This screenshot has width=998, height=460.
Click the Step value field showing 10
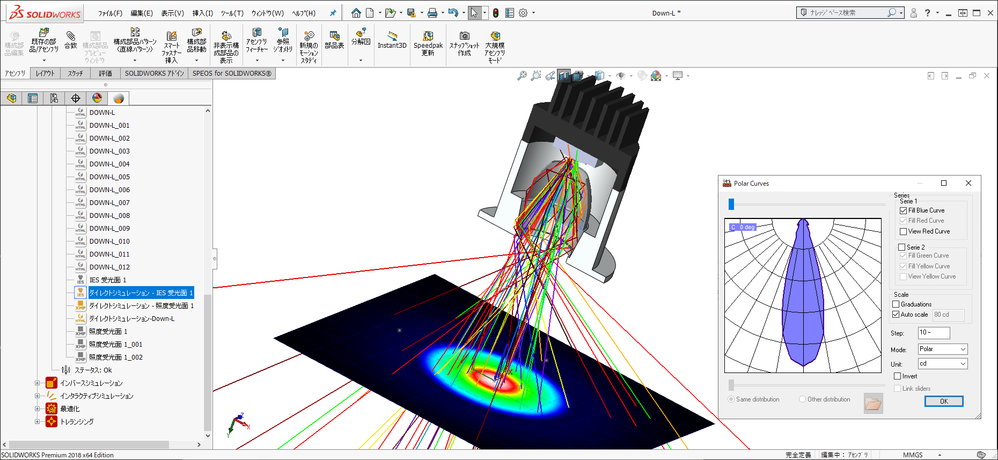(x=933, y=333)
